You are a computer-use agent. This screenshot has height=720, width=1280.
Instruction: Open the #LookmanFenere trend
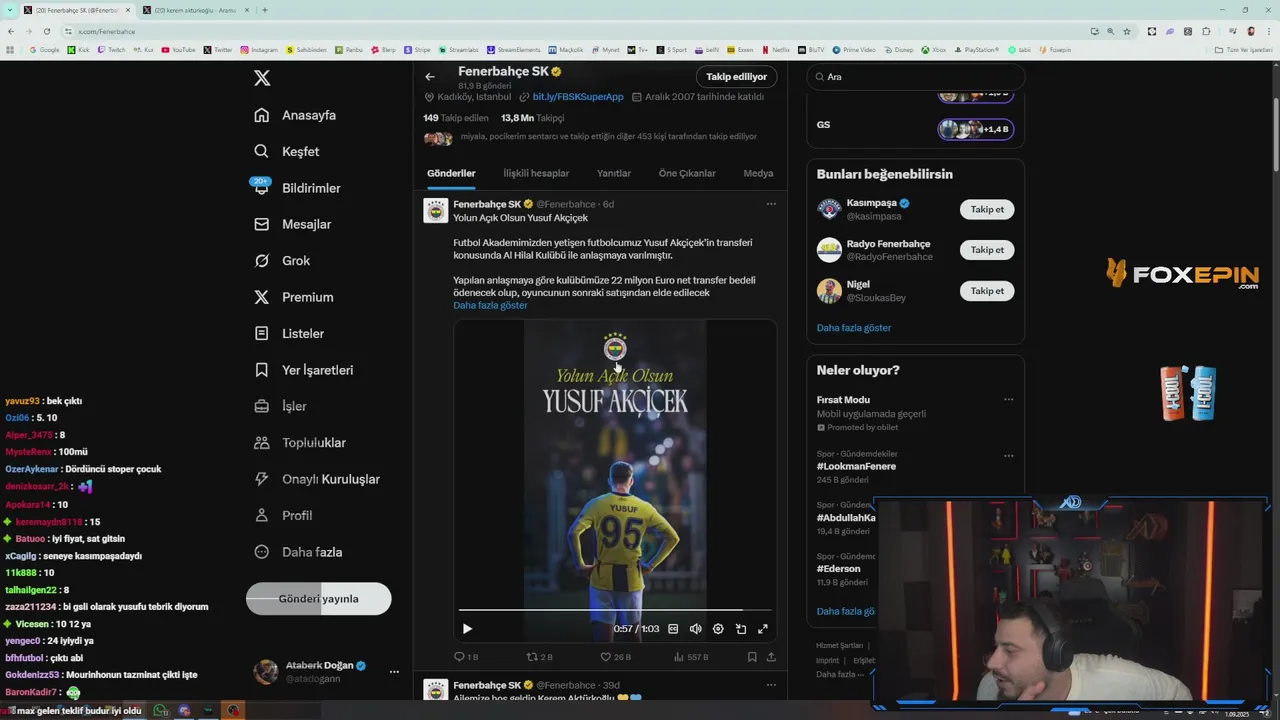(x=856, y=466)
